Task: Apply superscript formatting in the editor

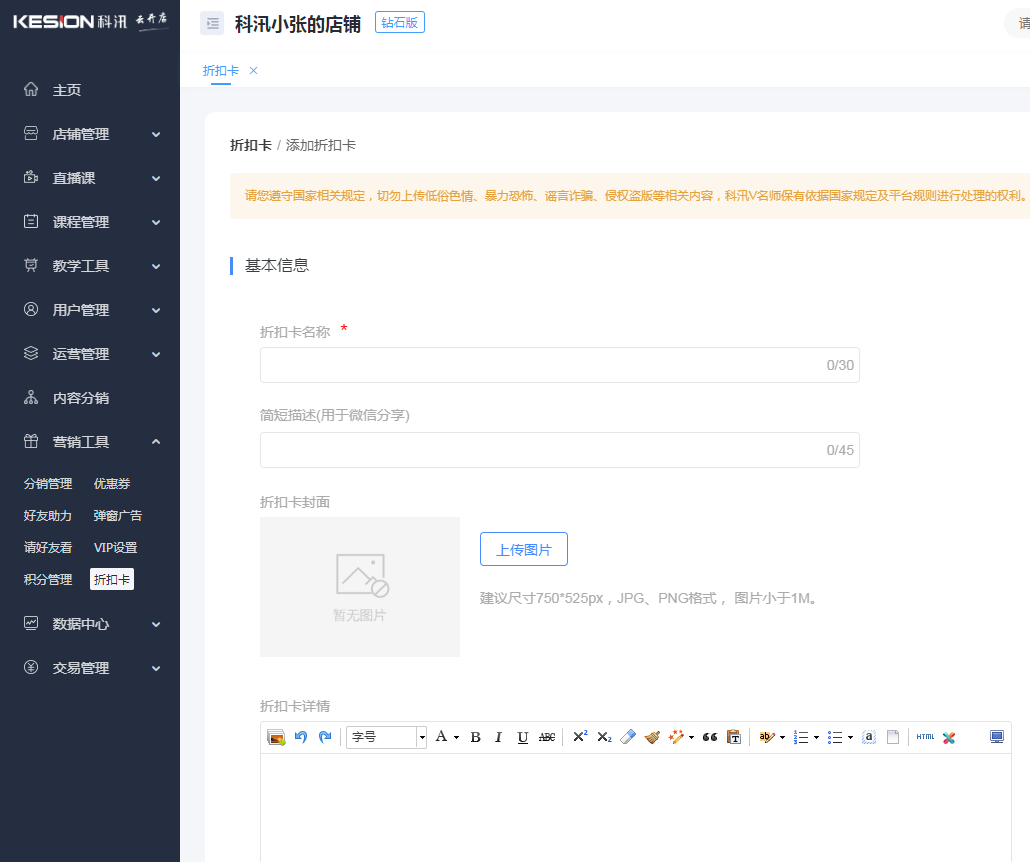Action: click(578, 737)
